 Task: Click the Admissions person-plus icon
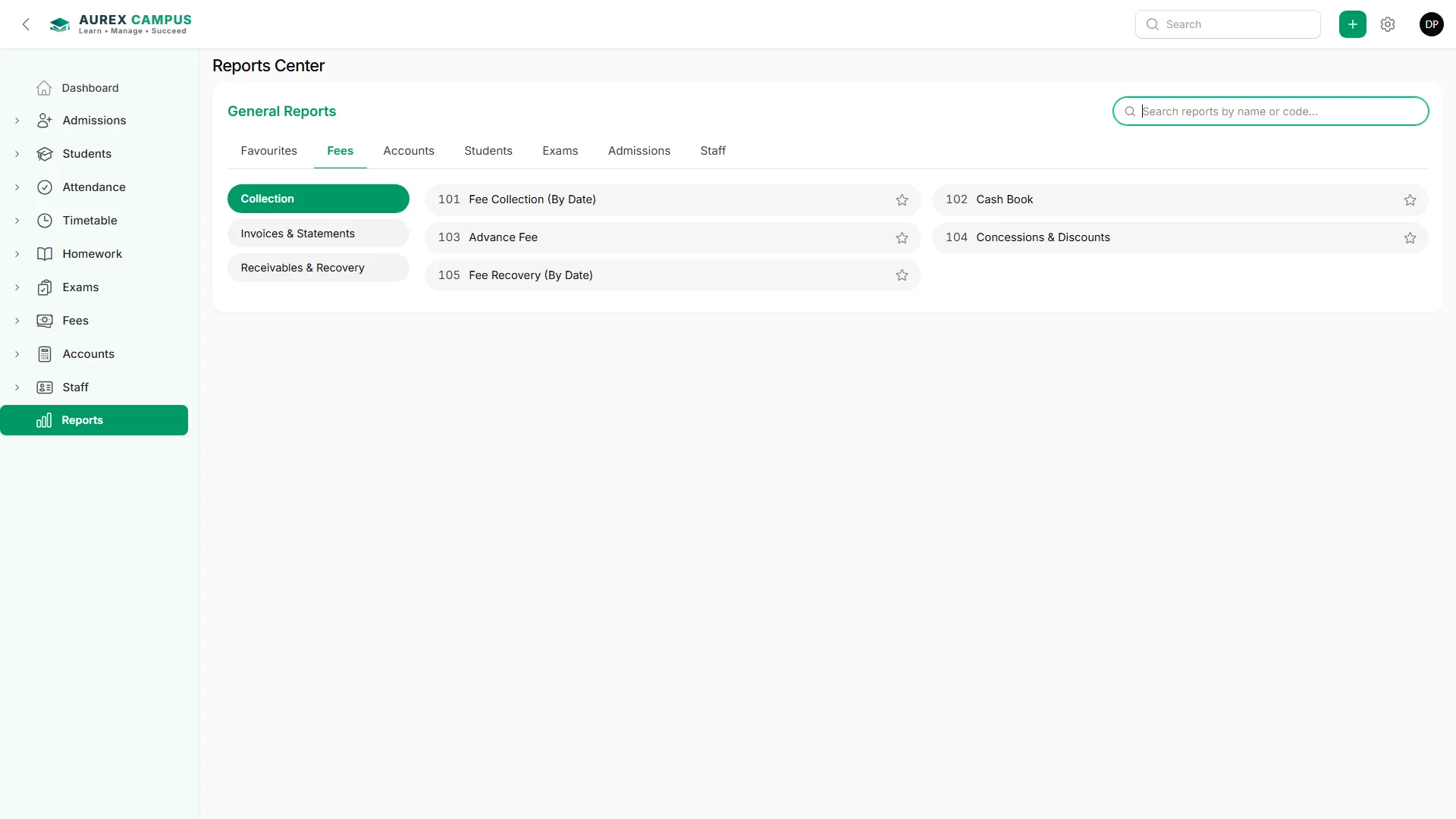tap(45, 121)
